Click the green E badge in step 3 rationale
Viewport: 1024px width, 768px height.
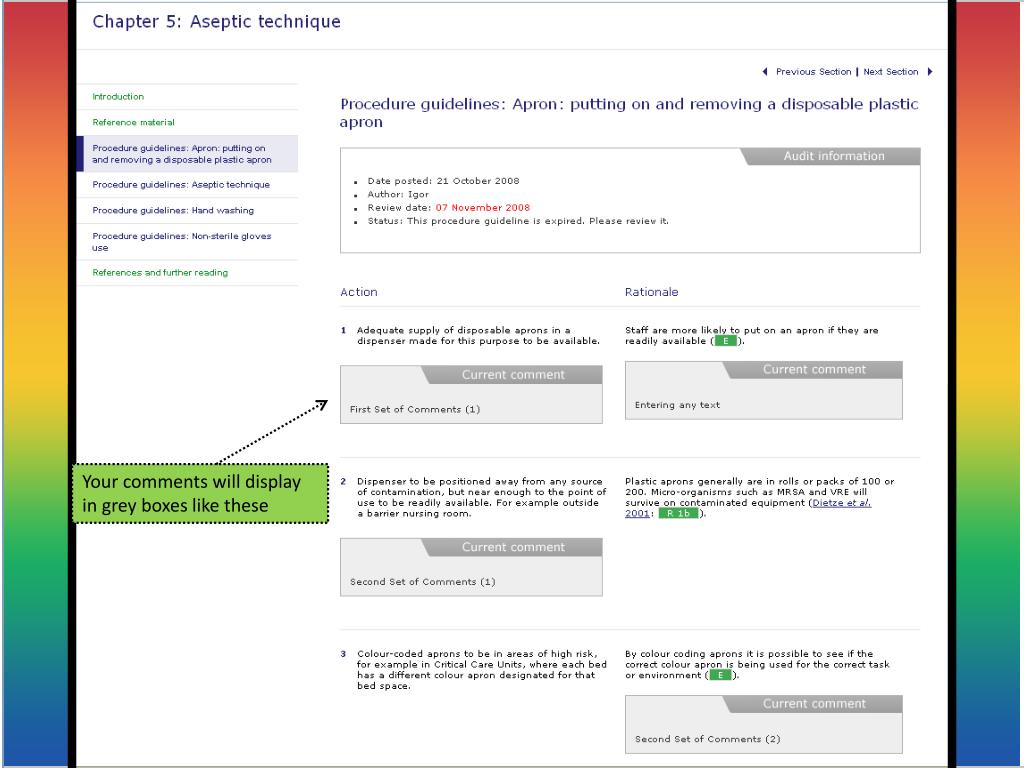[x=720, y=675]
